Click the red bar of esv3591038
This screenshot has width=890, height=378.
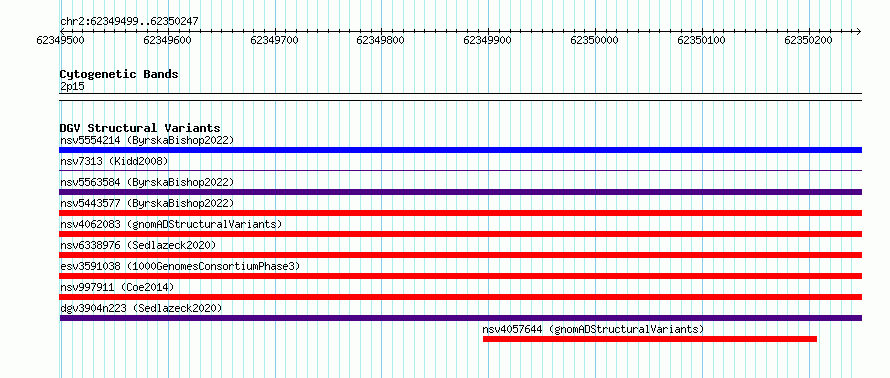(x=461, y=276)
